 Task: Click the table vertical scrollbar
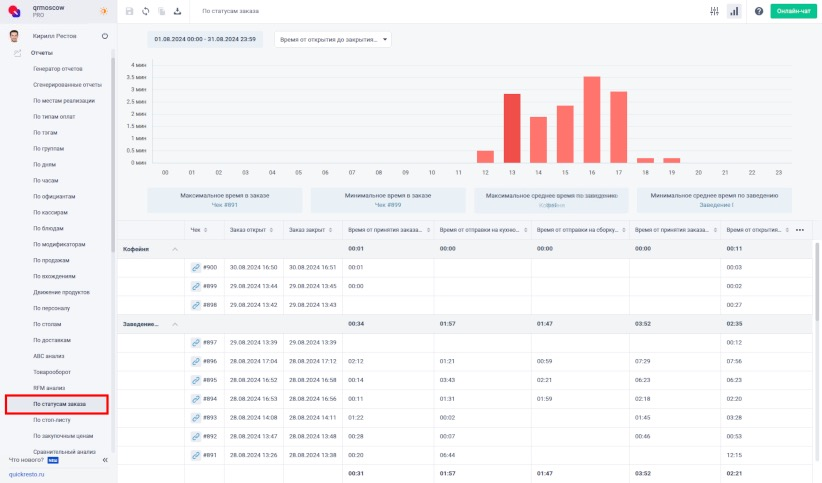tap(817, 283)
